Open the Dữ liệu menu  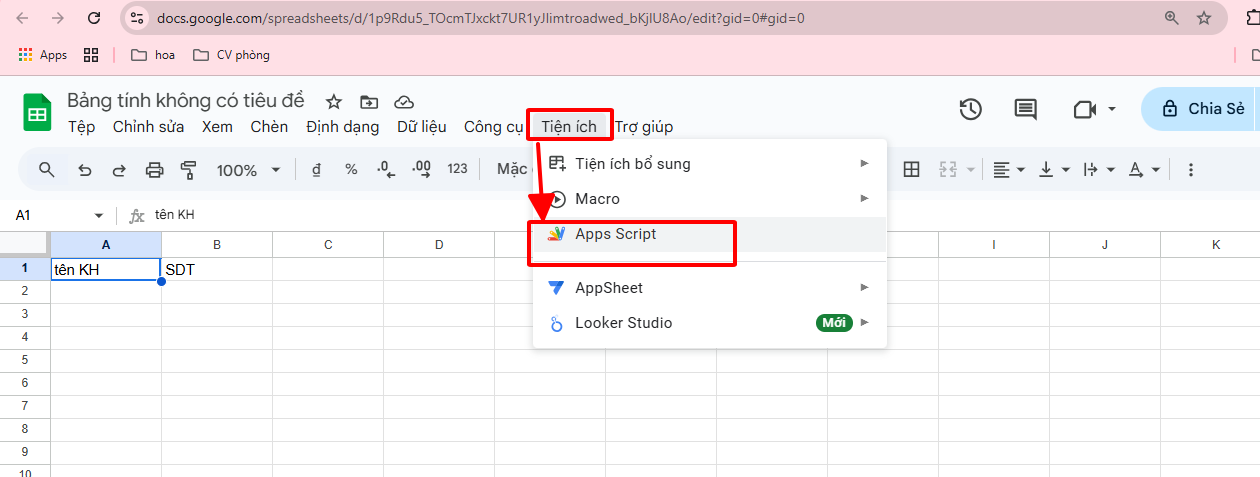pos(421,127)
